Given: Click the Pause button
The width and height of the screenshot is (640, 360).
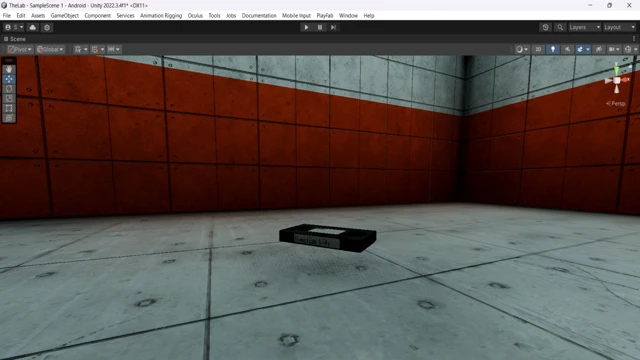Looking at the screenshot, I should point(320,27).
